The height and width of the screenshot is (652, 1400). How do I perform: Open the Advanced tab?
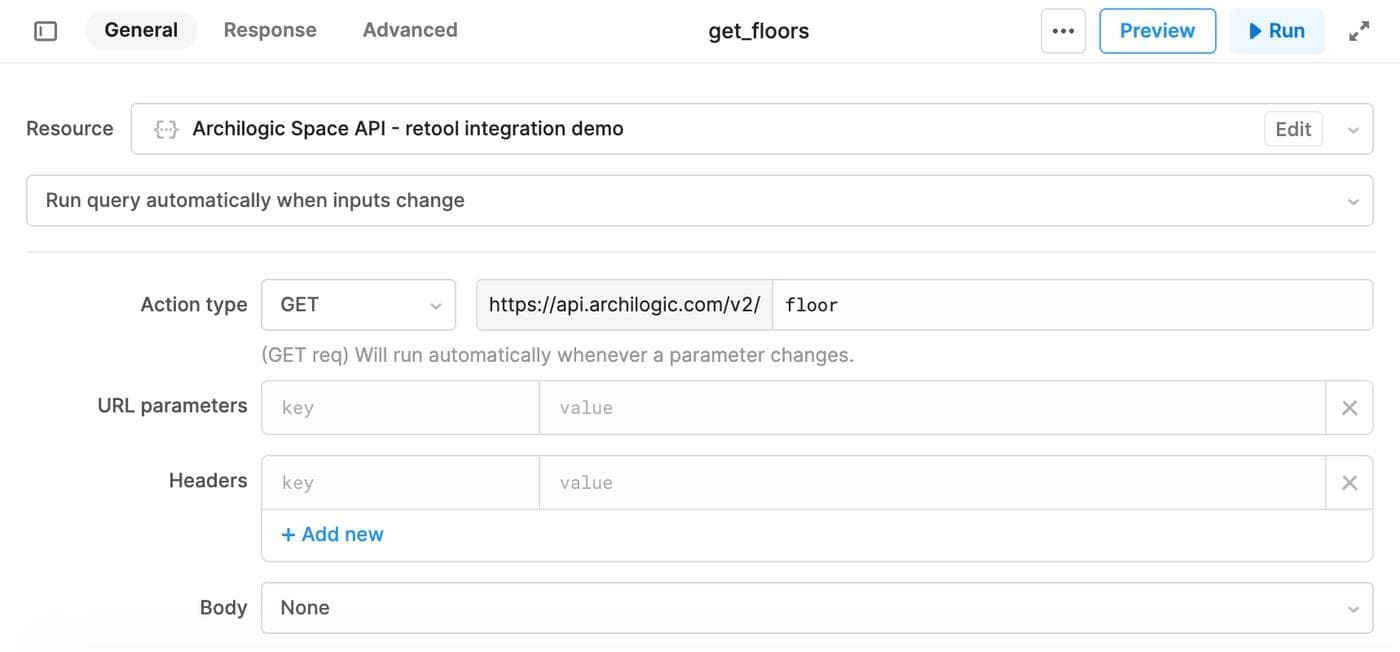point(410,30)
